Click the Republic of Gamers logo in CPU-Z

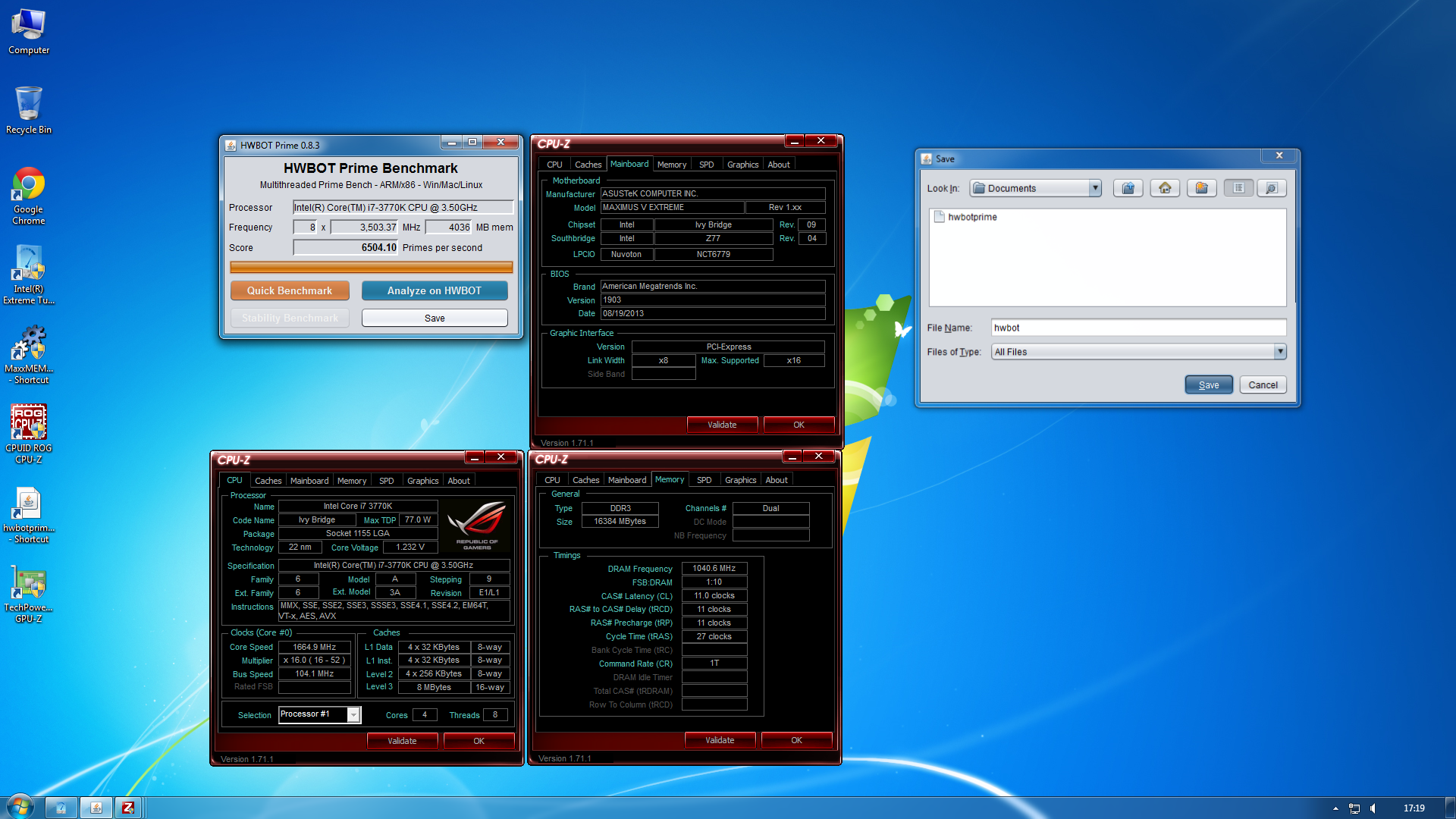476,525
